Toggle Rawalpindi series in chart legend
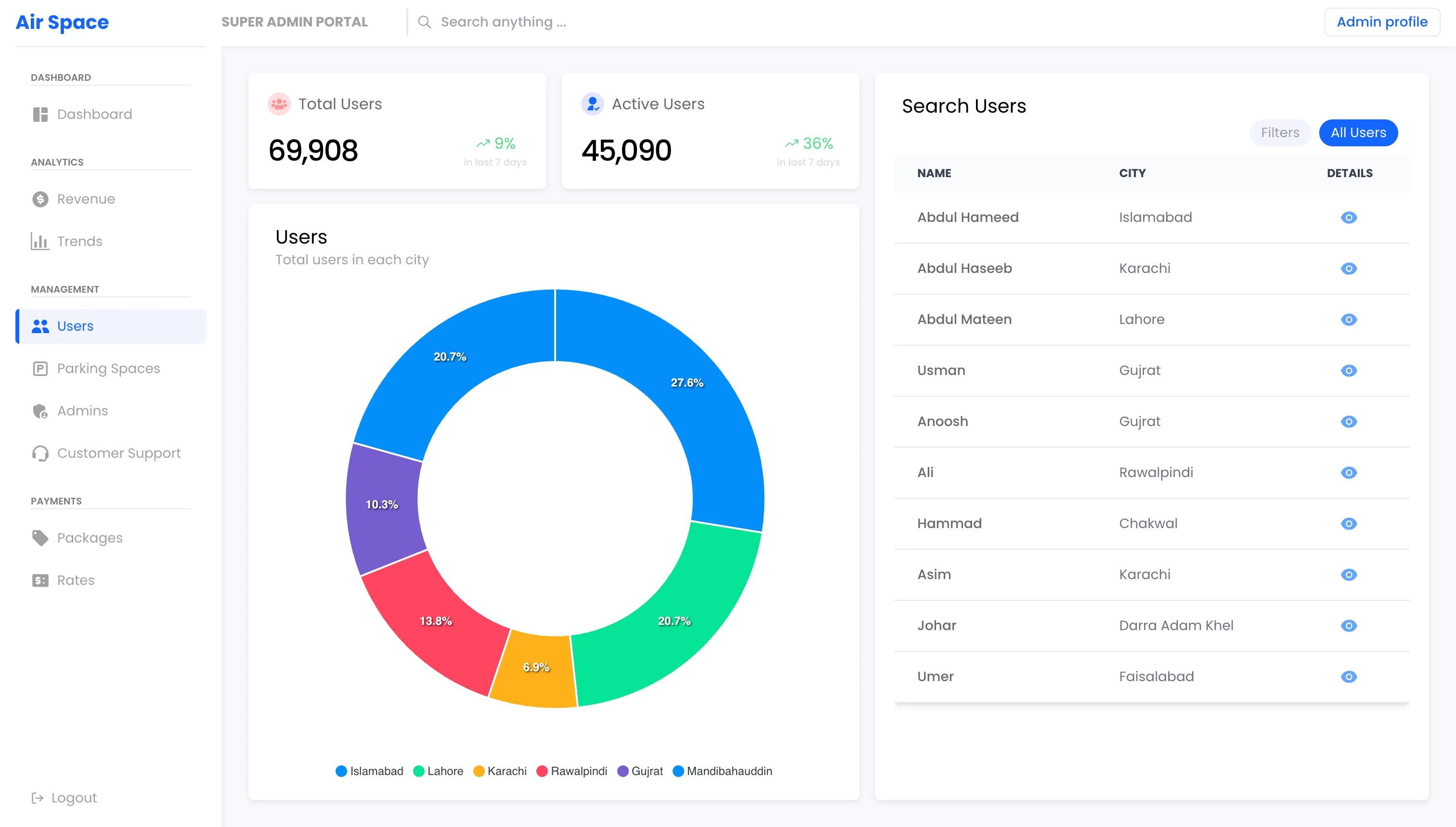Screen dimensions: 1456x827 pos(572,771)
